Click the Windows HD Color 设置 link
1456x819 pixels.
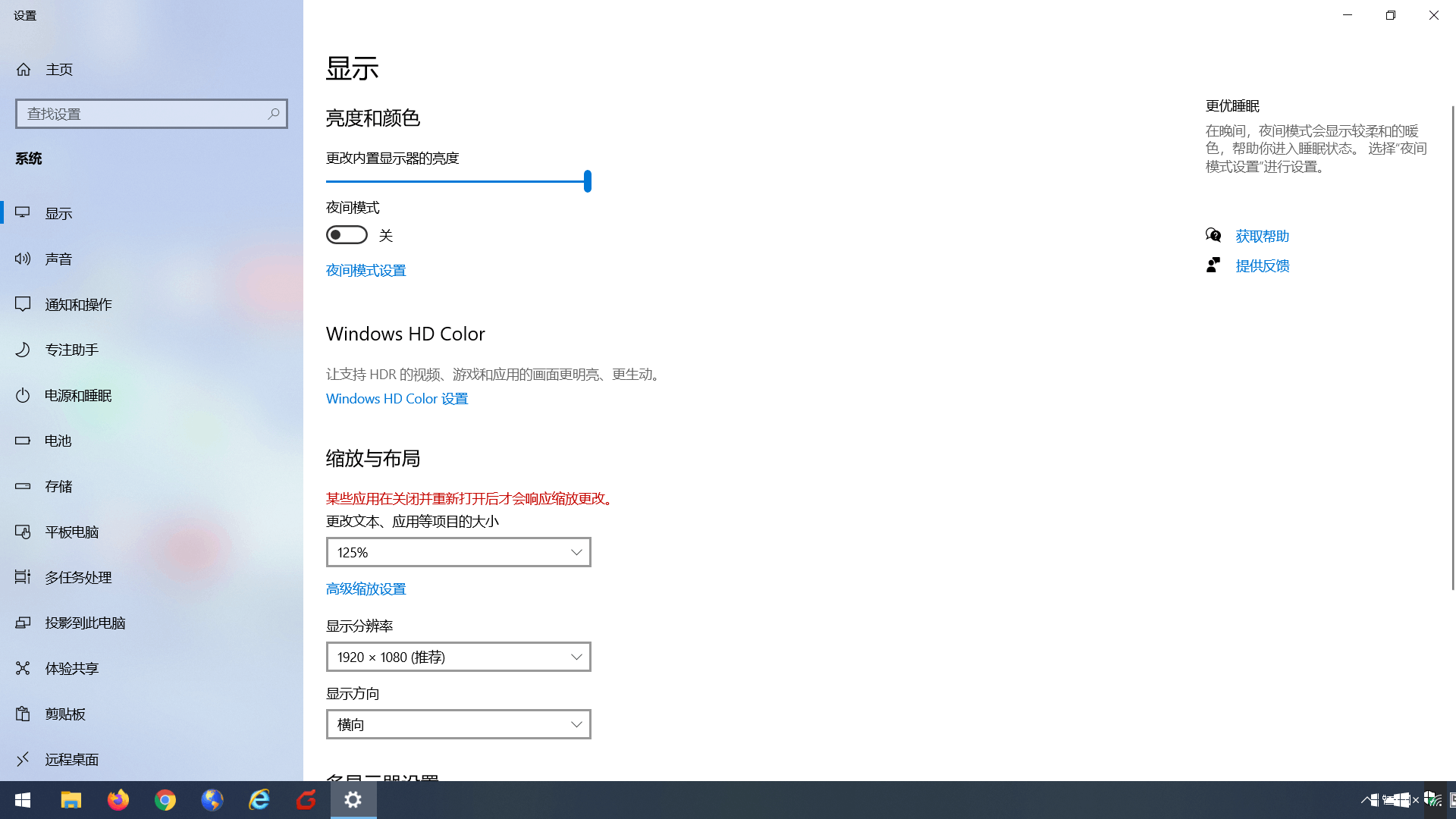click(397, 398)
